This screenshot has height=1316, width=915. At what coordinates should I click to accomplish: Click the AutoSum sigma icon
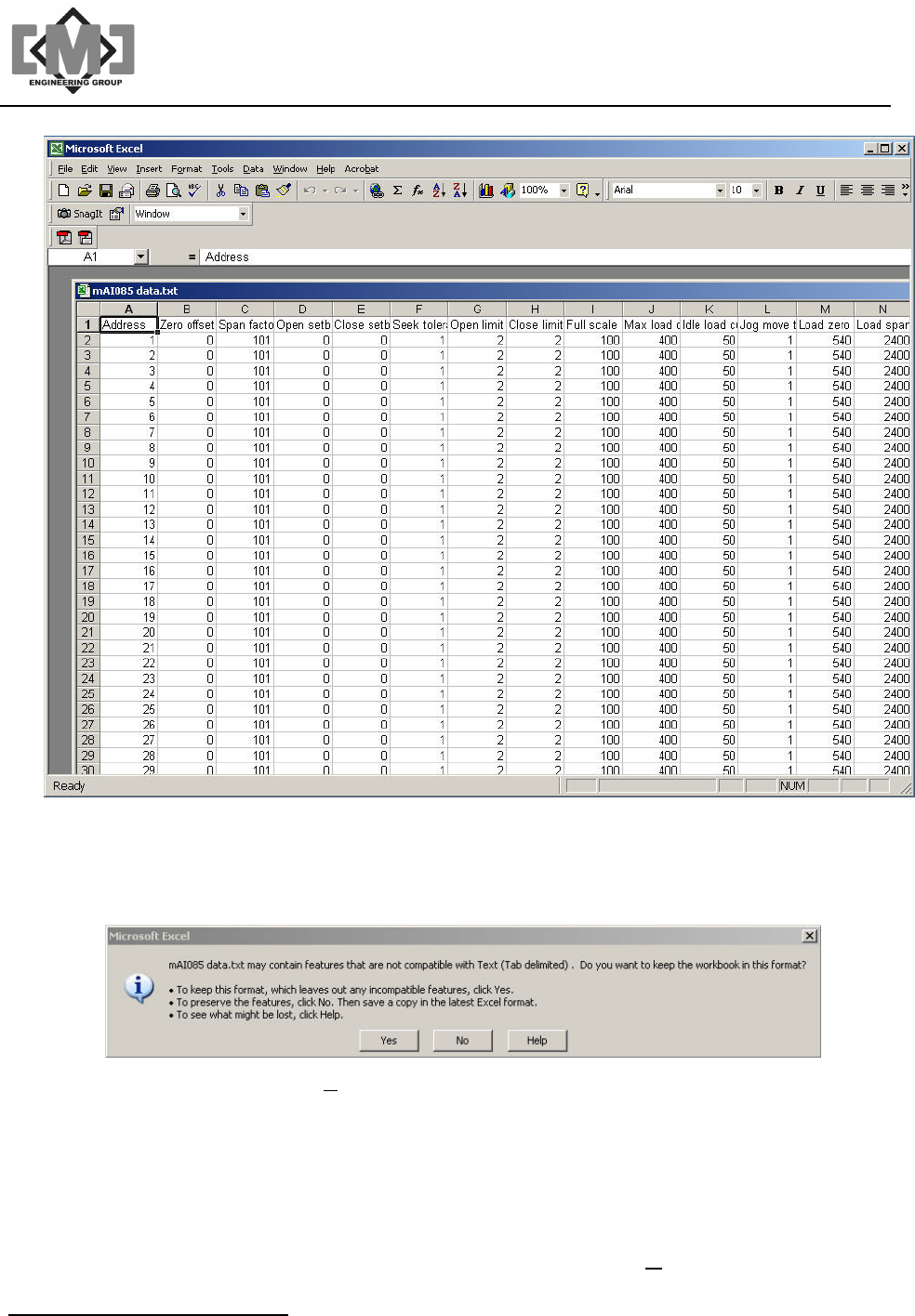click(397, 191)
